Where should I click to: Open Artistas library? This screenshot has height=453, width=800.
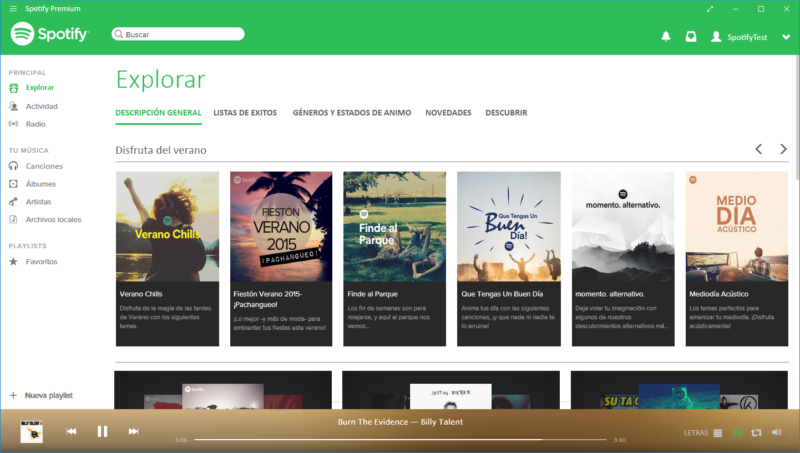coord(39,202)
